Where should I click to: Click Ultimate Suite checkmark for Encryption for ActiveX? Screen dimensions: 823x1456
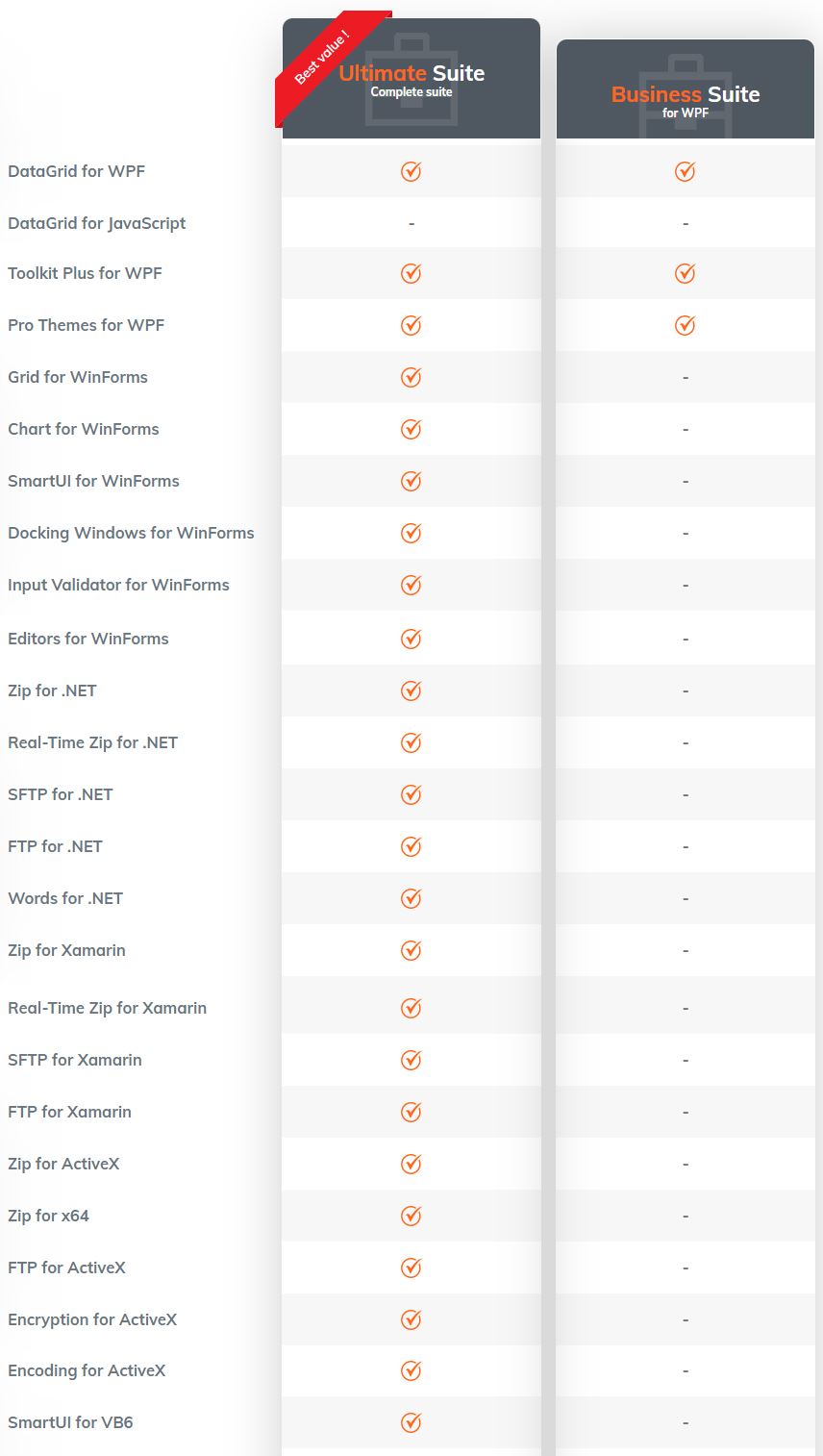(x=411, y=1319)
